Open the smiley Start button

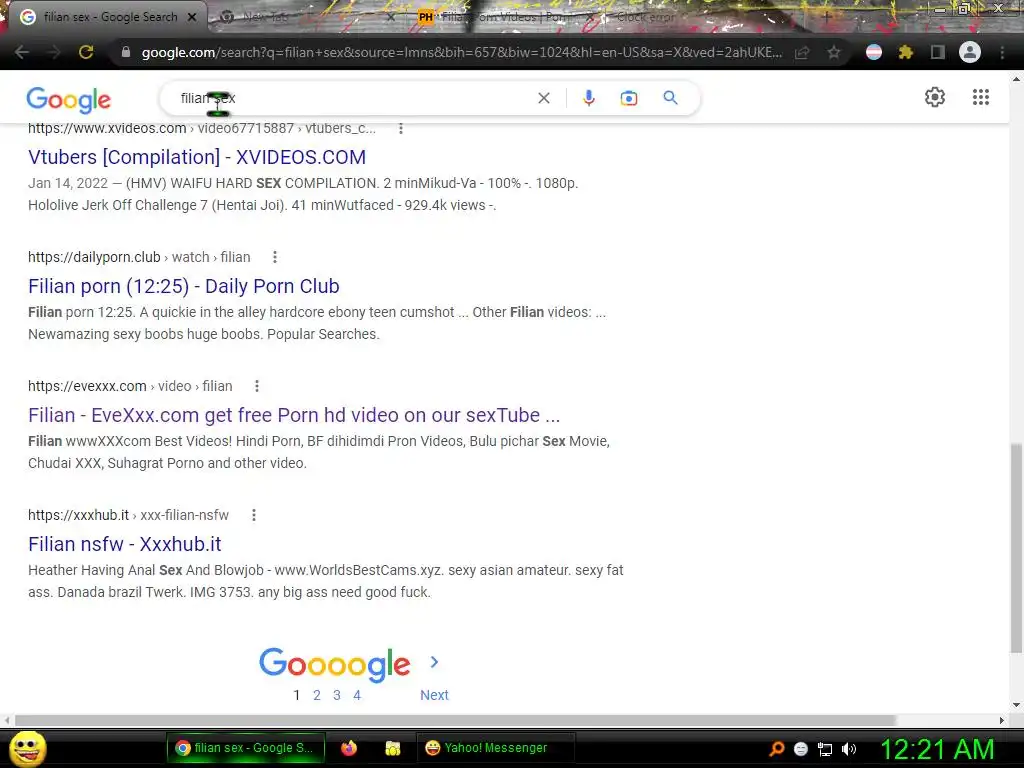27,748
